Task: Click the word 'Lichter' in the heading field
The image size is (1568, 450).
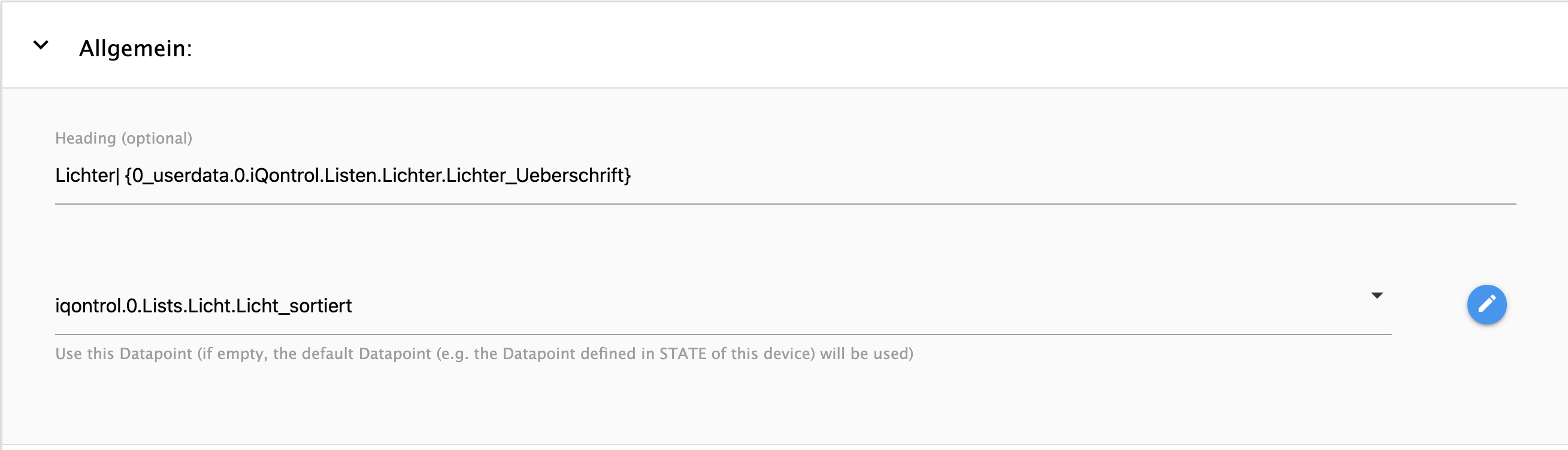Action: click(84, 175)
